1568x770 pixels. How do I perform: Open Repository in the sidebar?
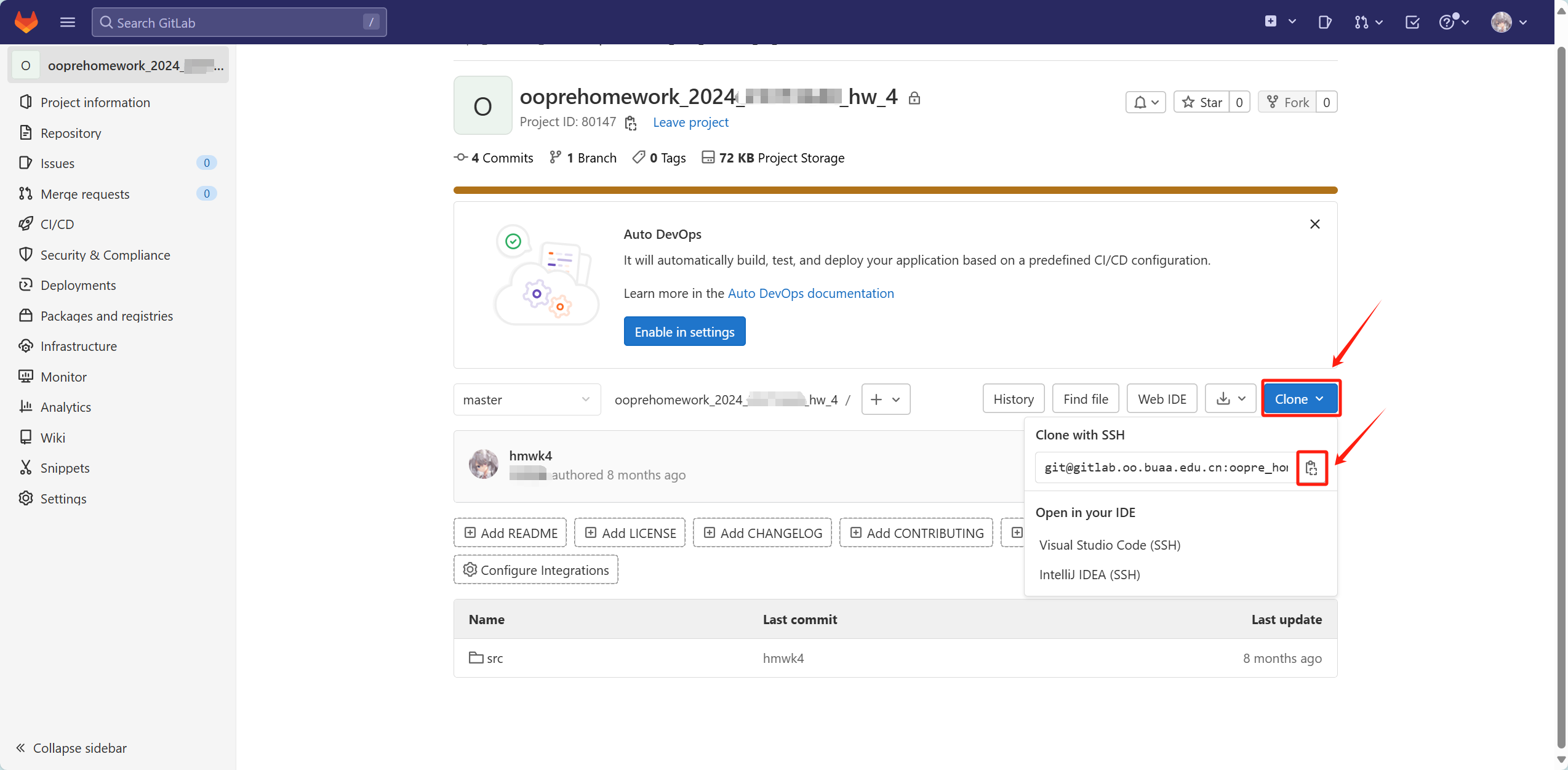click(x=71, y=133)
